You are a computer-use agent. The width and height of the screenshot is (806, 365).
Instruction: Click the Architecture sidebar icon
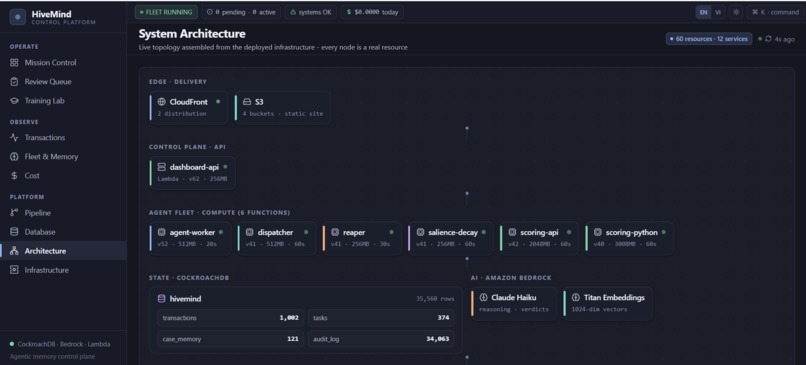tap(14, 251)
